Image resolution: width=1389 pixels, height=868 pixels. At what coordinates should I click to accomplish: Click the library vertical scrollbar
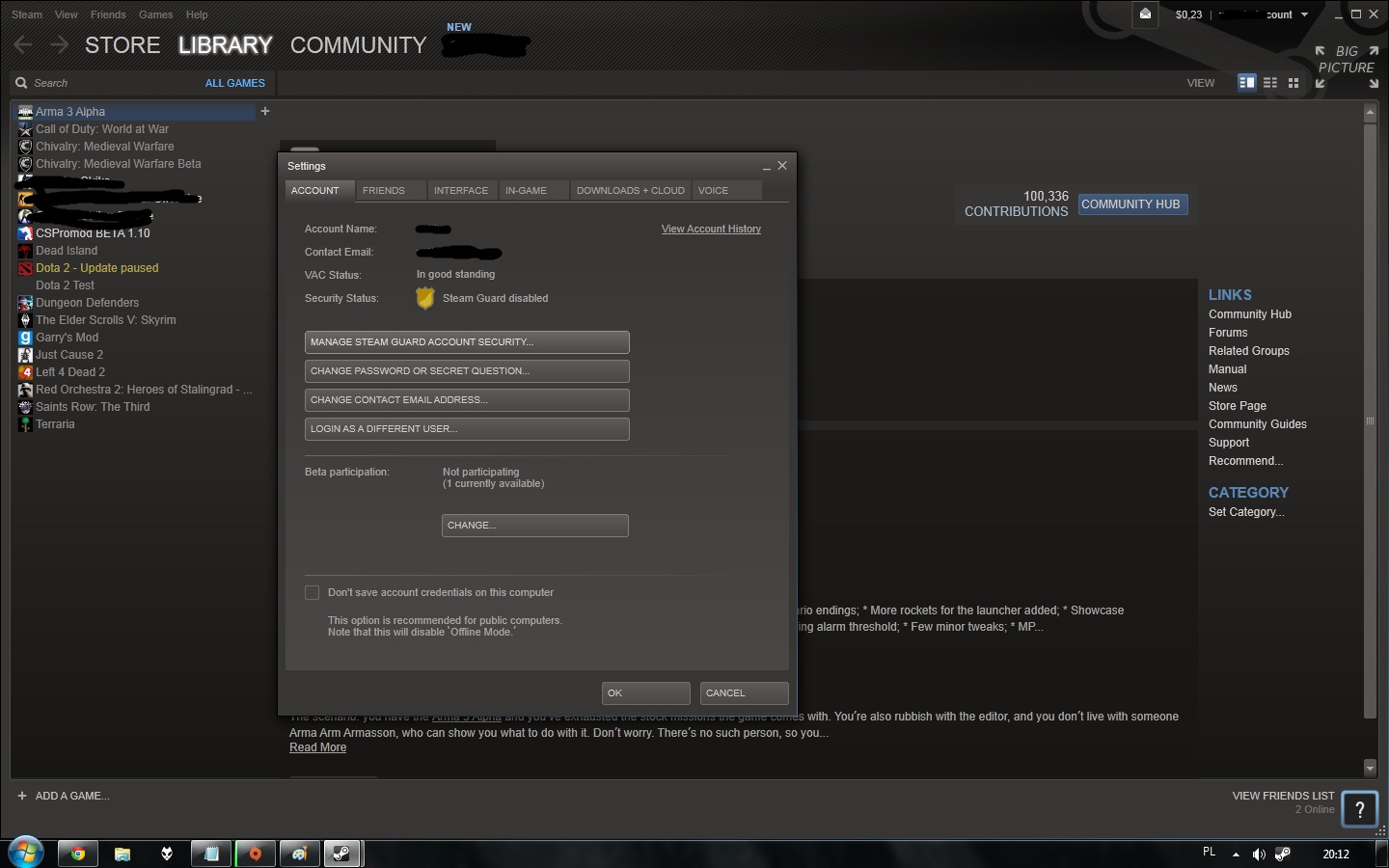1370,420
